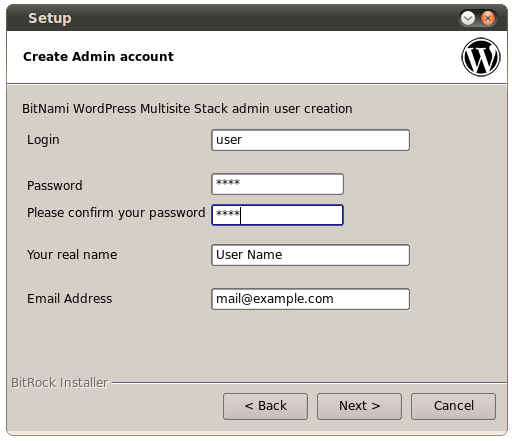Proceed with the Next button

pos(359,406)
